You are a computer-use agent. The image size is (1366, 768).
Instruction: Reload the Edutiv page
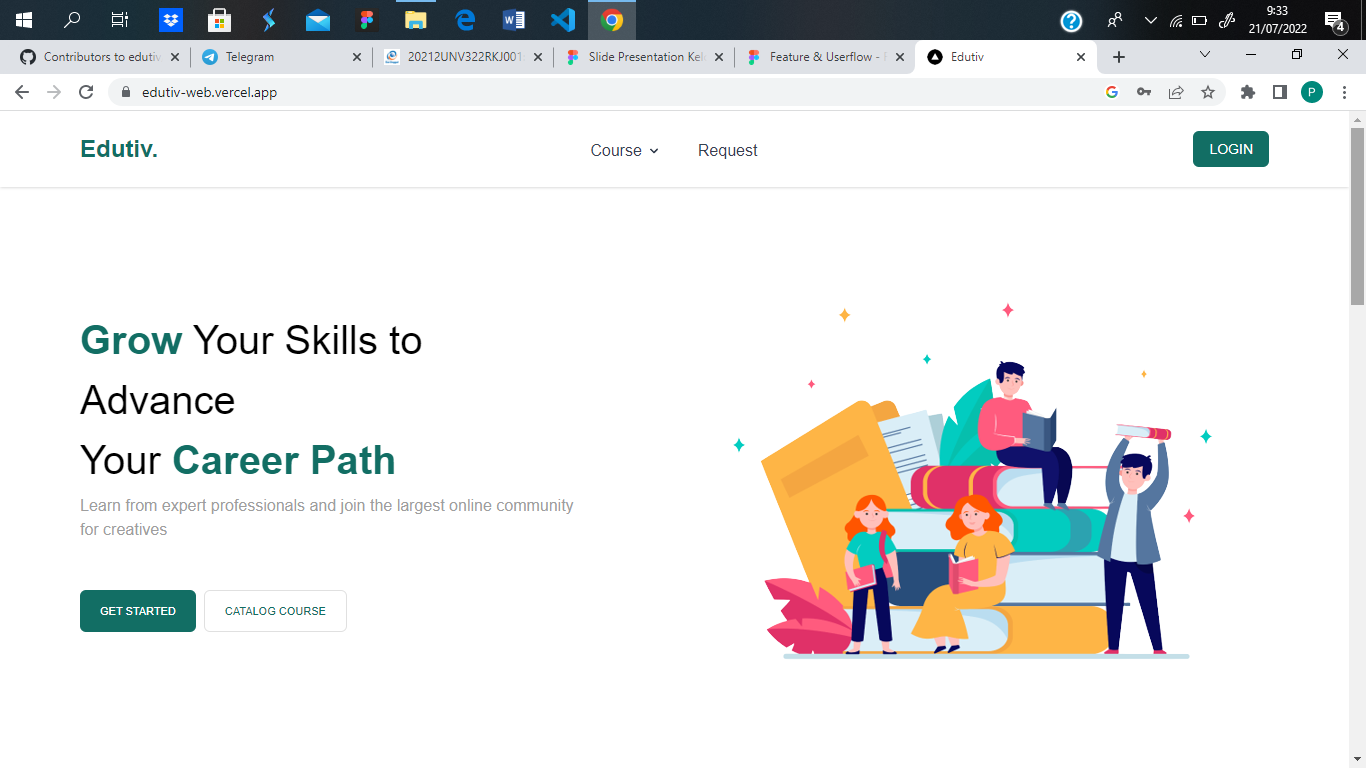[86, 92]
